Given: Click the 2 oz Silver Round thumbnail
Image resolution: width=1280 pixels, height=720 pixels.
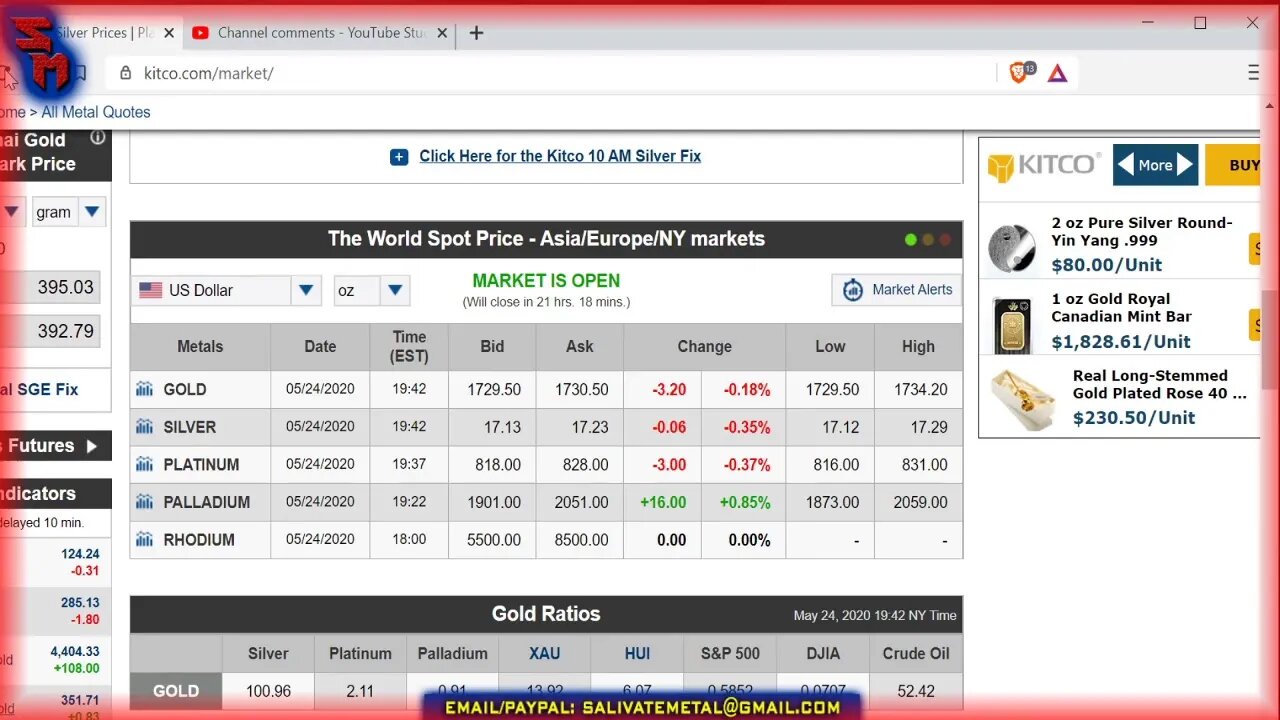Looking at the screenshot, I should 1012,248.
